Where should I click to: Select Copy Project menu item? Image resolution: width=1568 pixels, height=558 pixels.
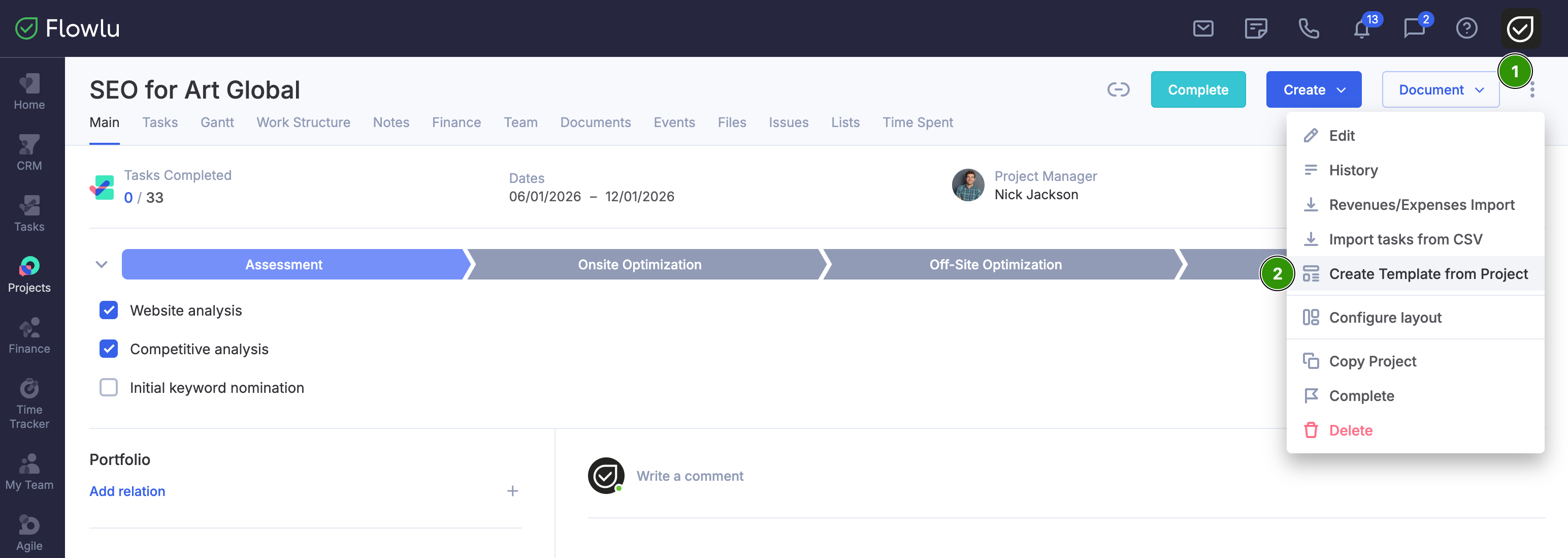1415,361
